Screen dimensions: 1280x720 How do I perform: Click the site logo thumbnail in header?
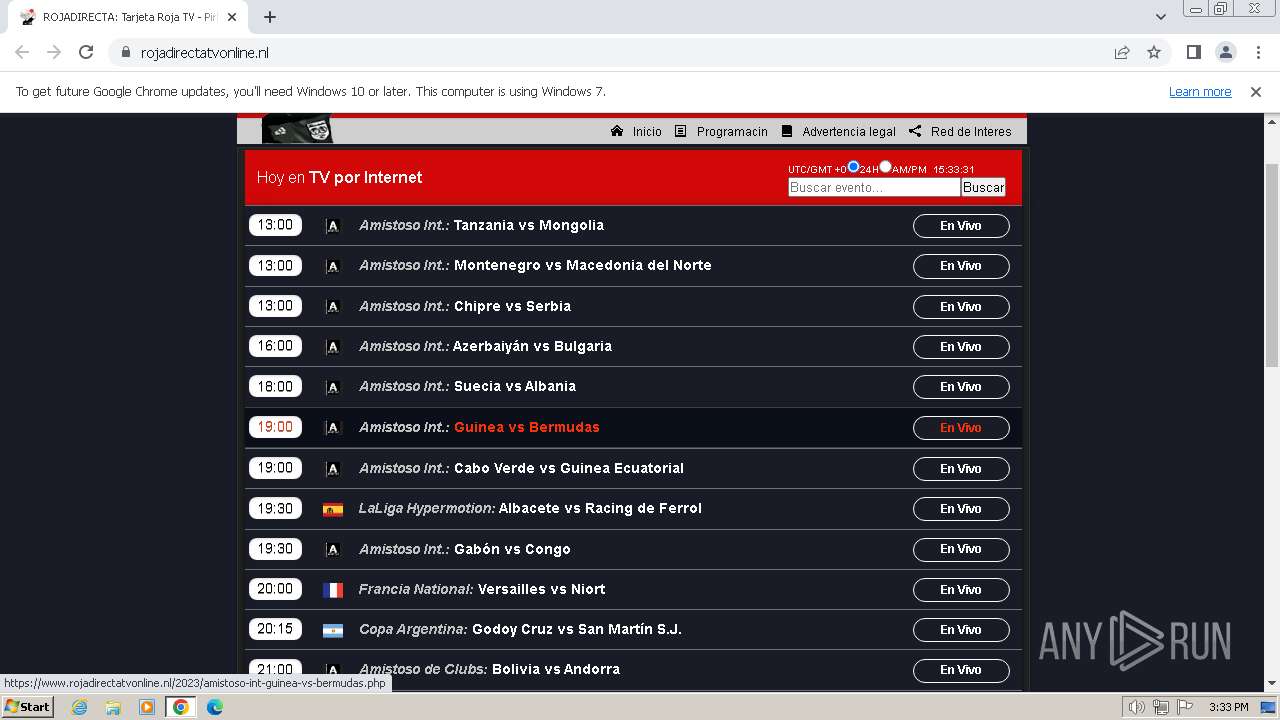[297, 129]
